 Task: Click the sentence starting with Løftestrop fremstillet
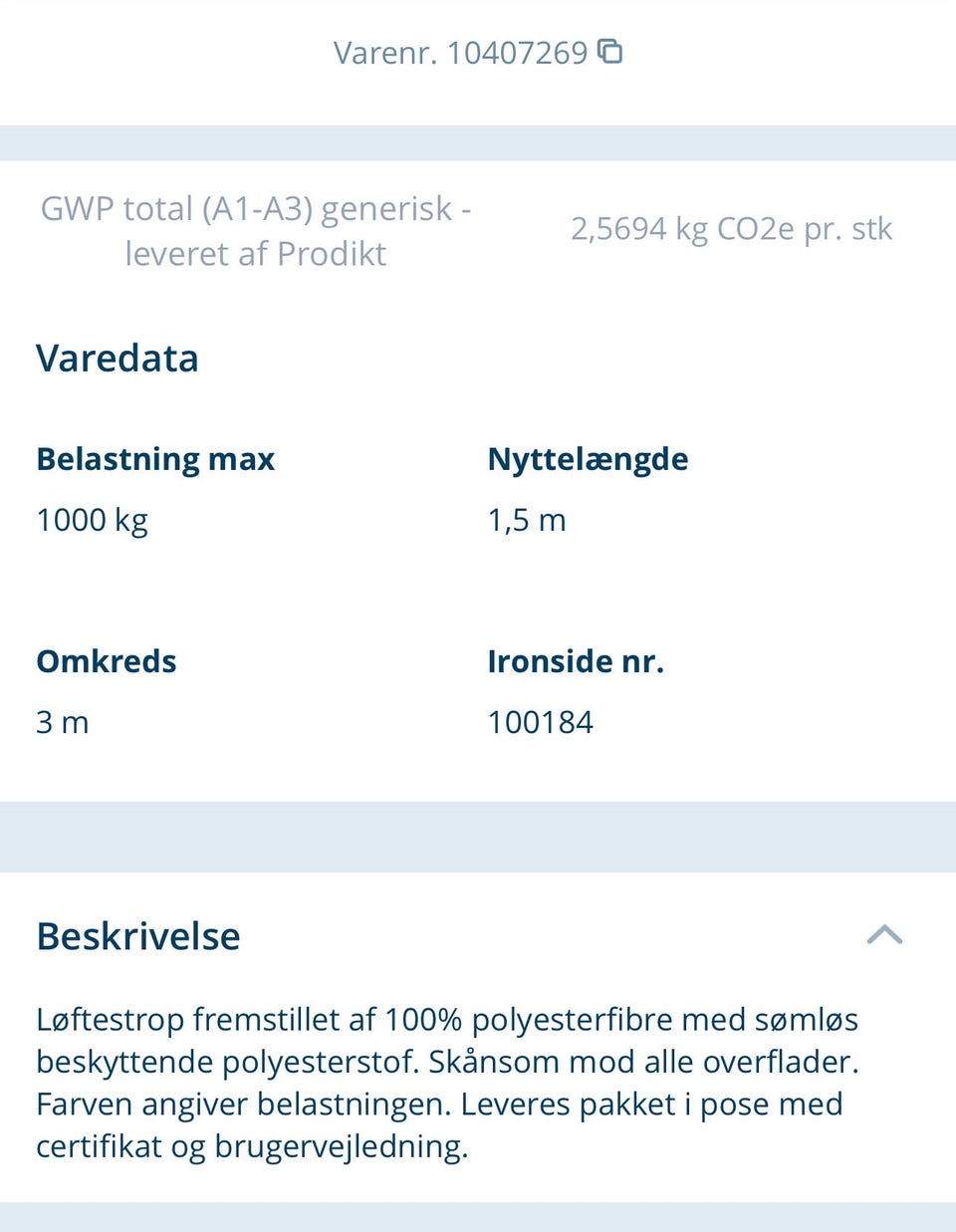point(446,1020)
